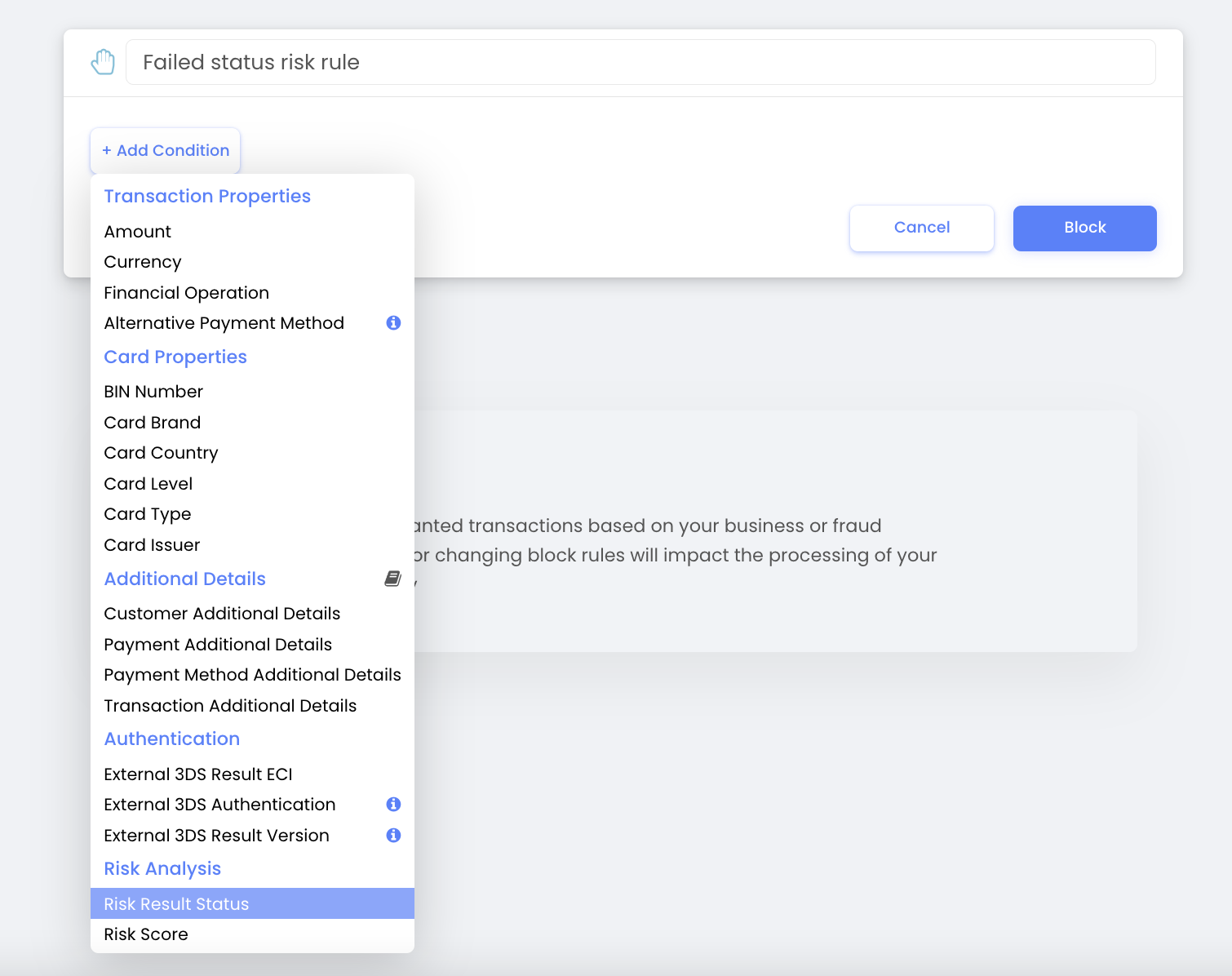Click the Risk Analysis section heading
1232x976 pixels.
click(162, 869)
